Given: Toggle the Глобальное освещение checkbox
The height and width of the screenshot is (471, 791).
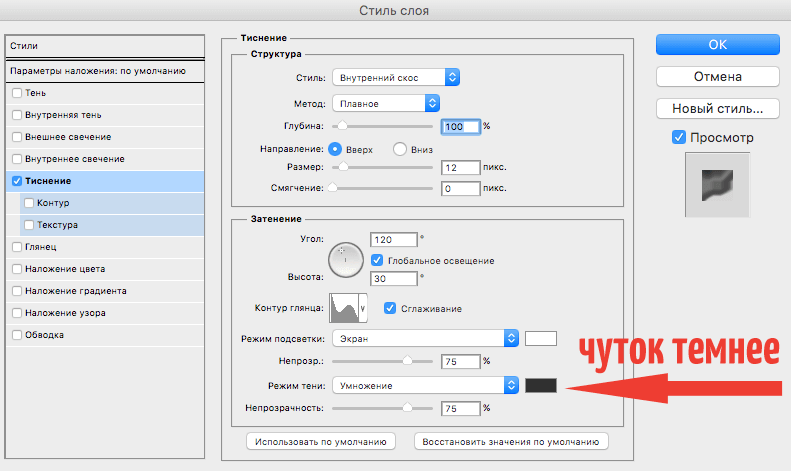Looking at the screenshot, I should point(377,260).
